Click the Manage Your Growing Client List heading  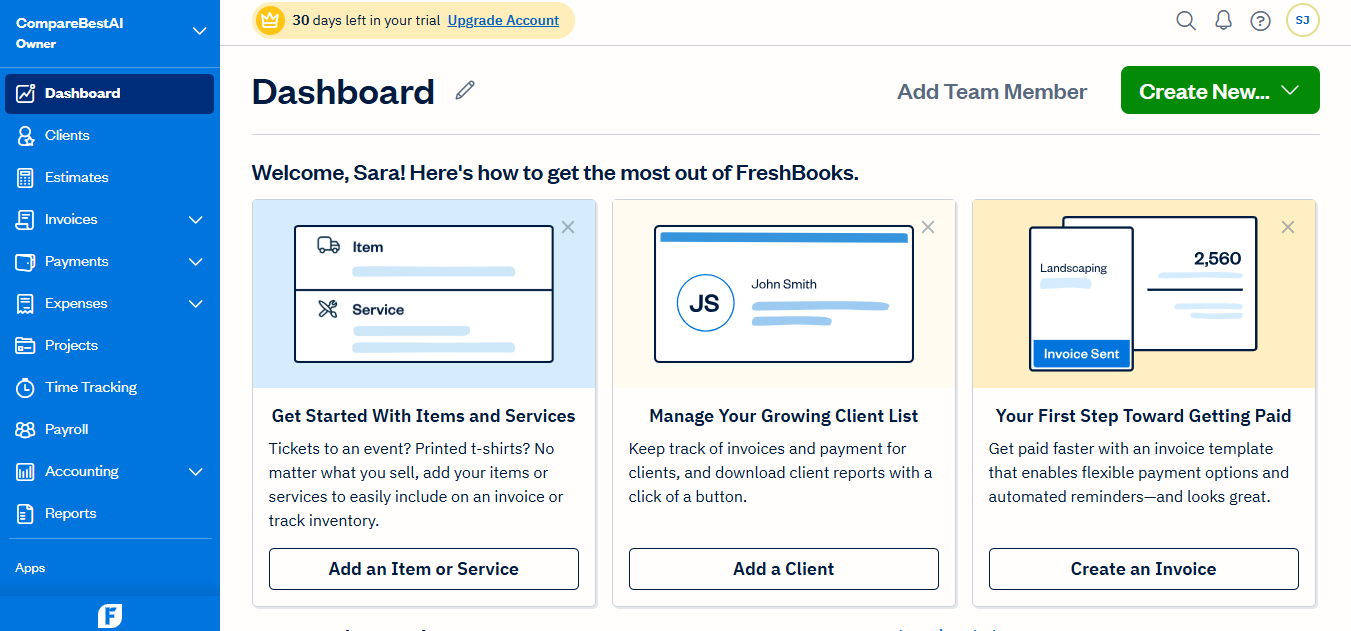(x=784, y=416)
